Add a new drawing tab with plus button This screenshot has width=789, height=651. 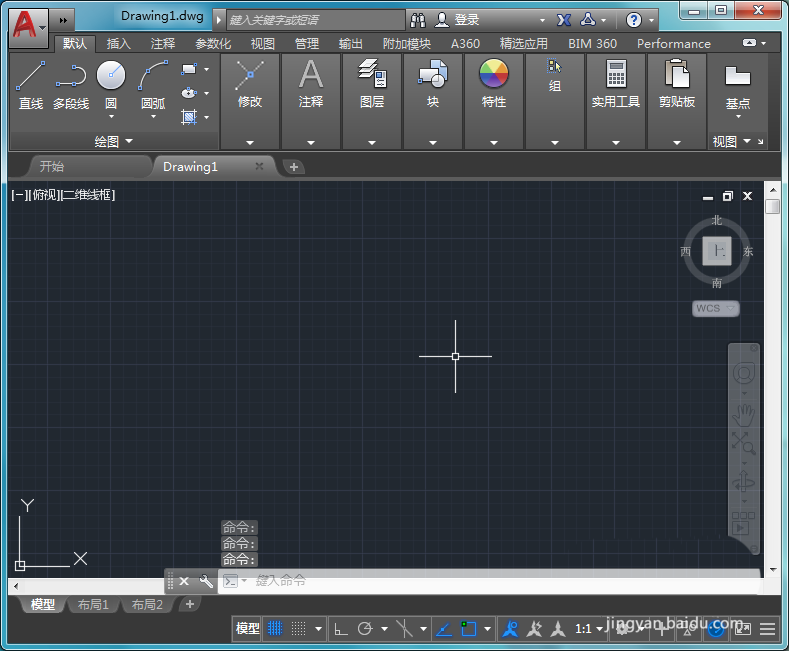pos(294,167)
